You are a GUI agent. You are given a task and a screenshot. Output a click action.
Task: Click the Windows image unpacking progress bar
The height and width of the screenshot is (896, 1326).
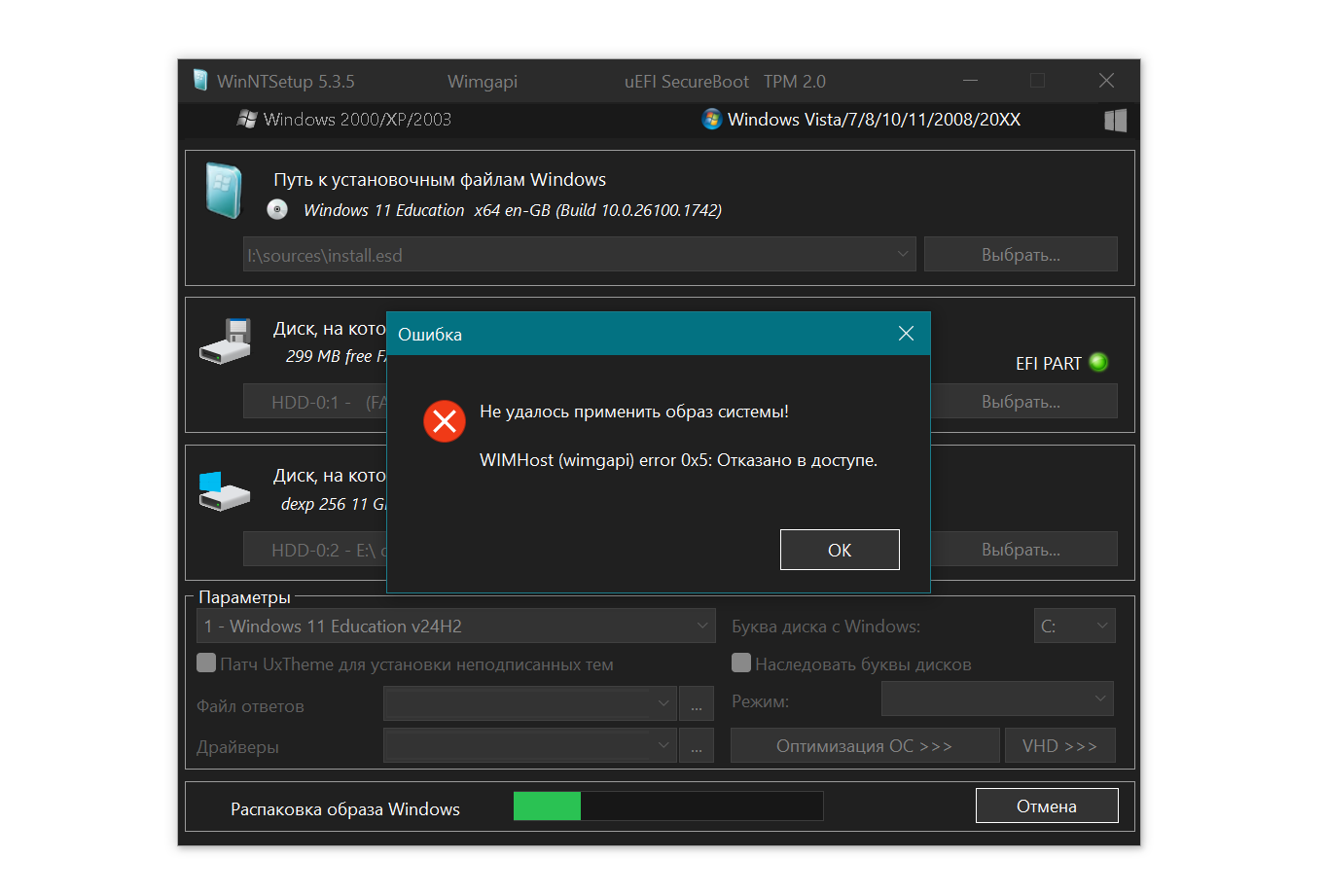pyautogui.click(x=668, y=806)
